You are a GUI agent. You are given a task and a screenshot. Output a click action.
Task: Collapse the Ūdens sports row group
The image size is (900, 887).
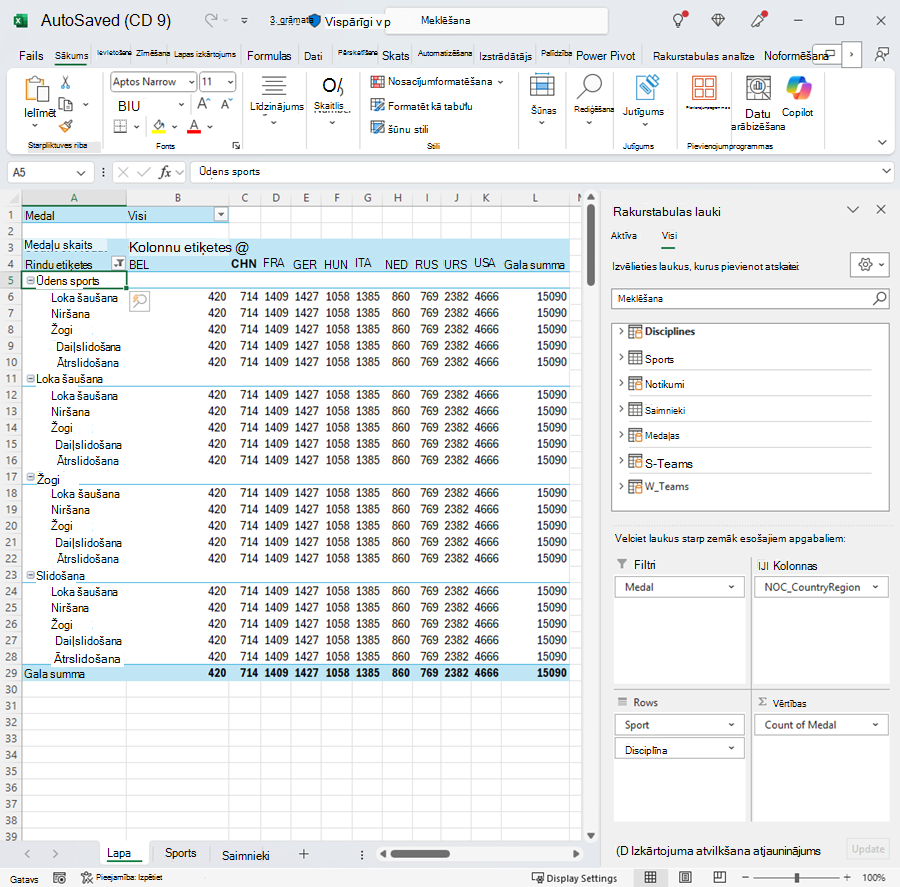(x=30, y=281)
